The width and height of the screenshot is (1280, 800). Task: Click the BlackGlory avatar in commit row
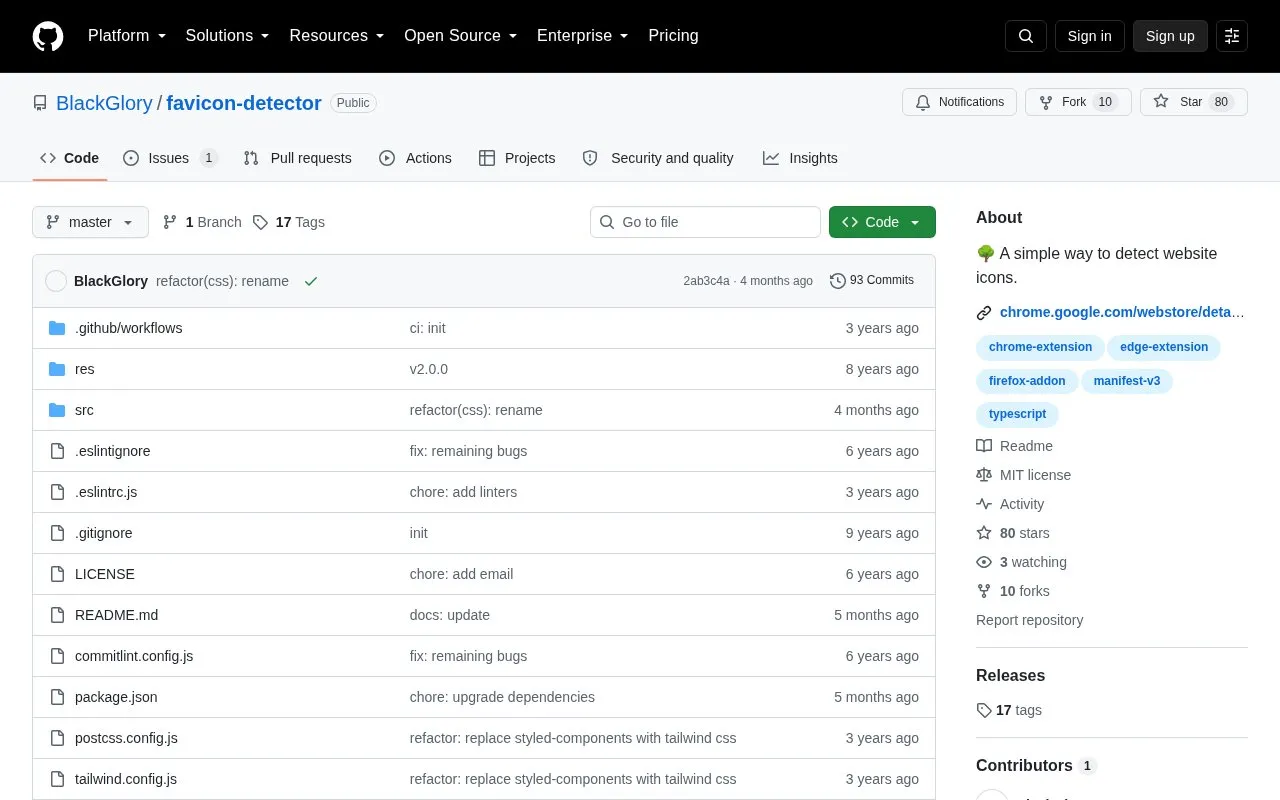56,281
